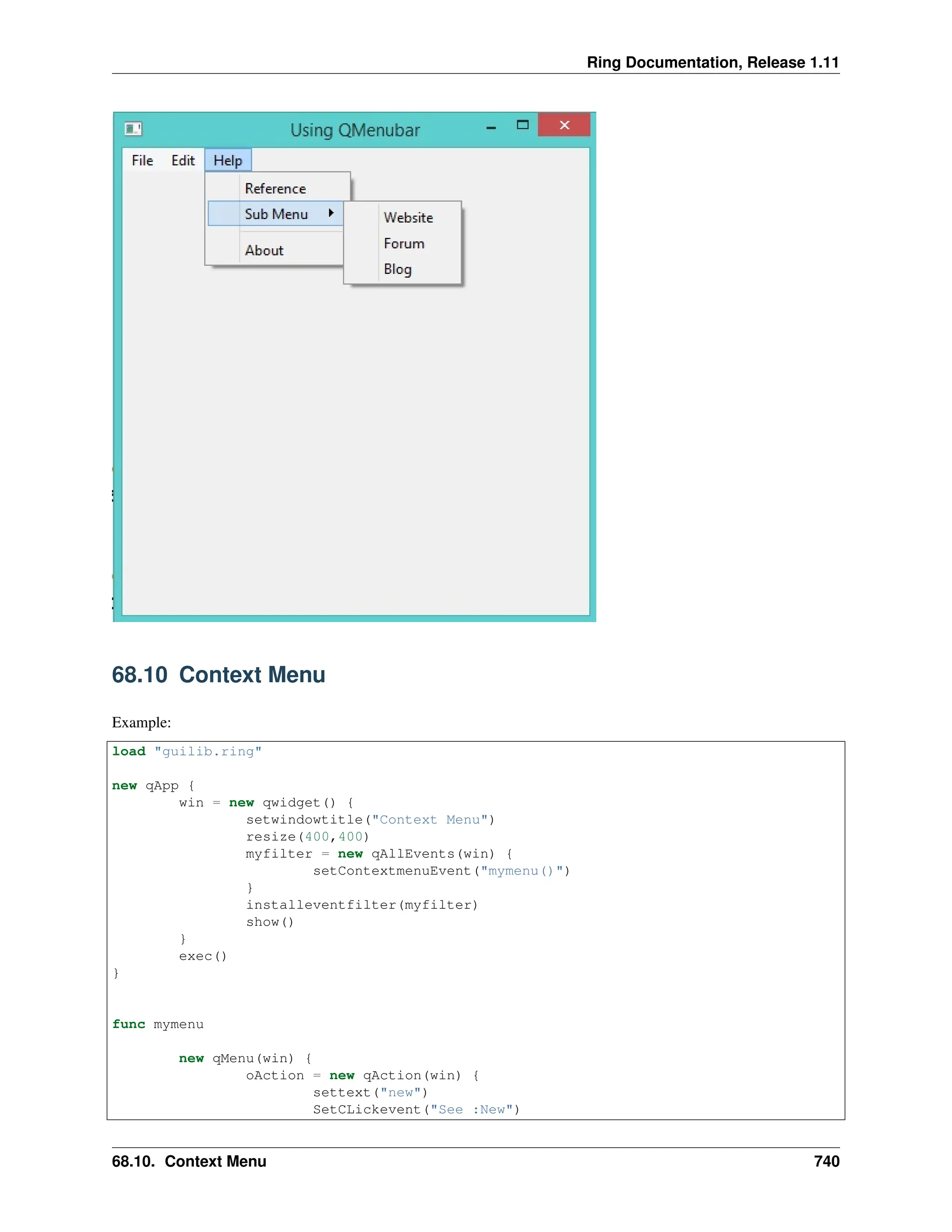
Task: Click the Ring Documentation header text
Action: click(x=712, y=62)
